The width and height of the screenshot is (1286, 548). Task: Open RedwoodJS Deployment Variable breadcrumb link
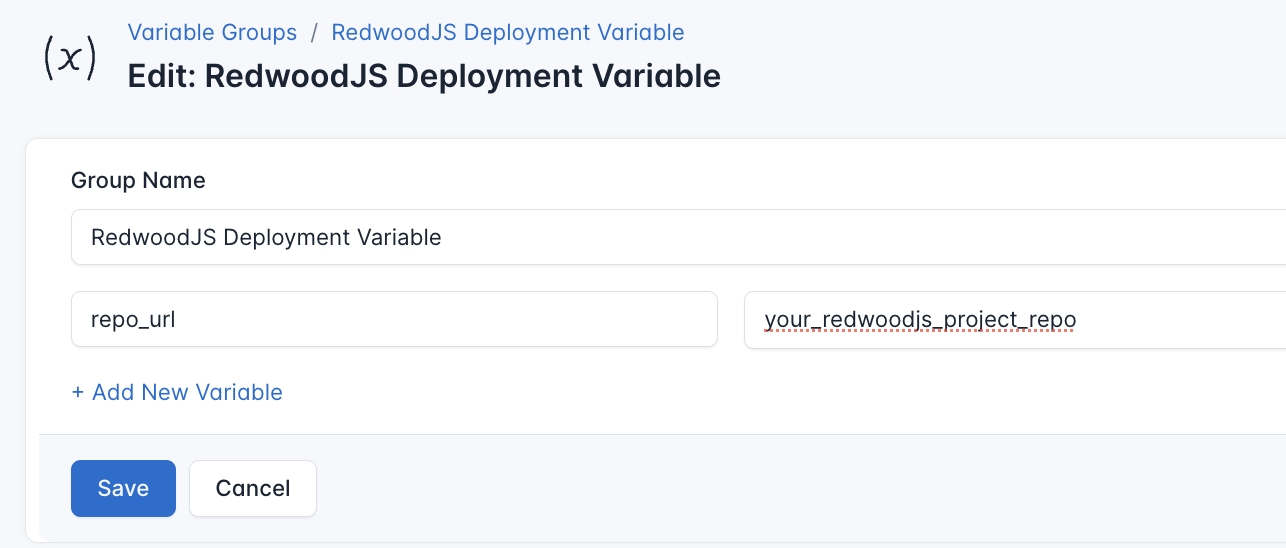pos(508,32)
